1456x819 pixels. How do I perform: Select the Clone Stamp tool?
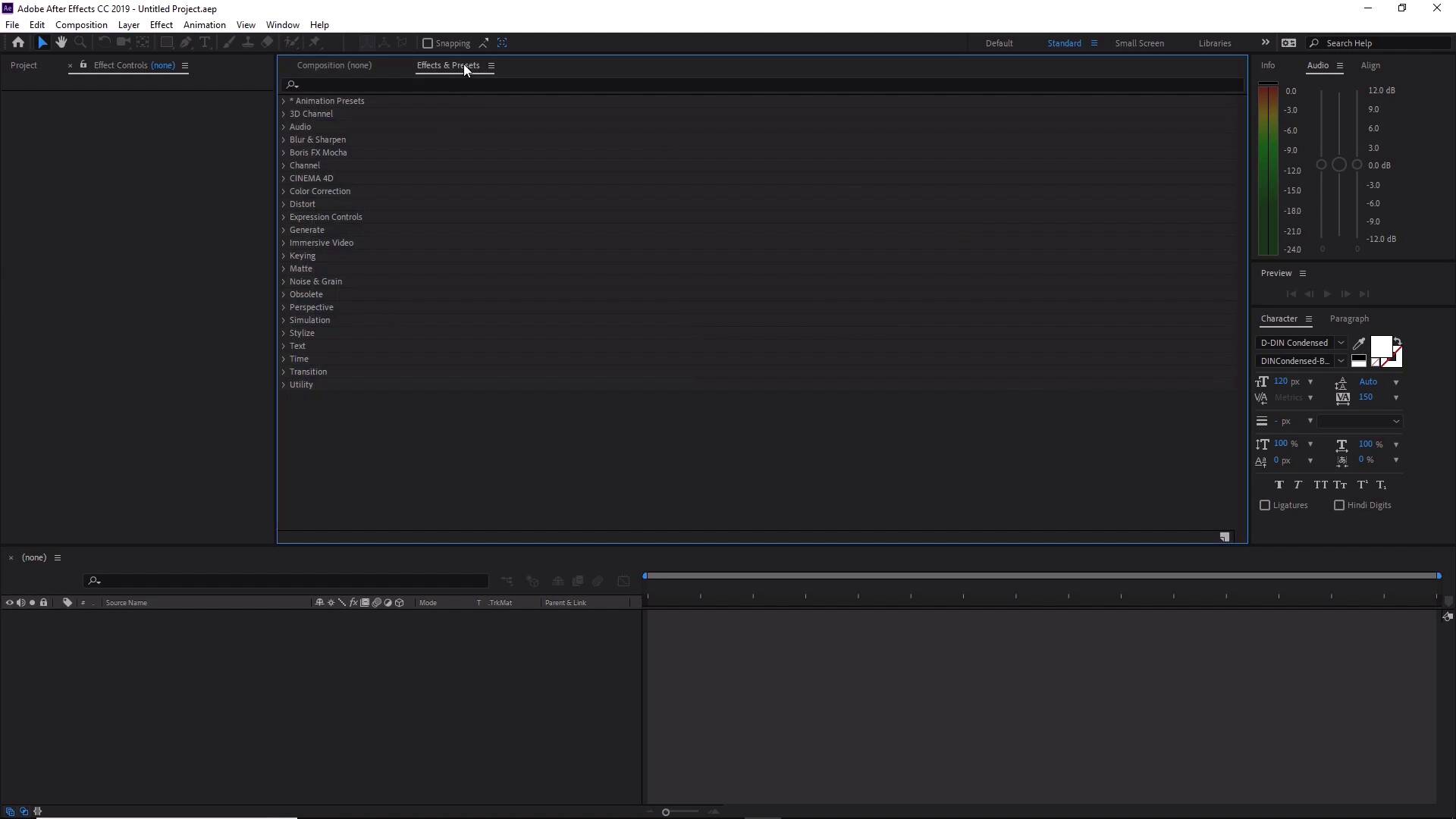(x=249, y=43)
